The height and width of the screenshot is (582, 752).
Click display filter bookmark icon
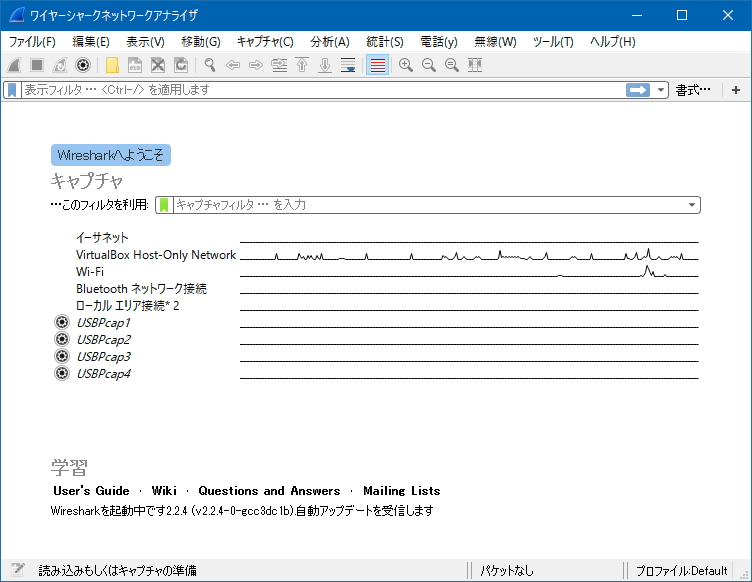pyautogui.click(x=12, y=90)
